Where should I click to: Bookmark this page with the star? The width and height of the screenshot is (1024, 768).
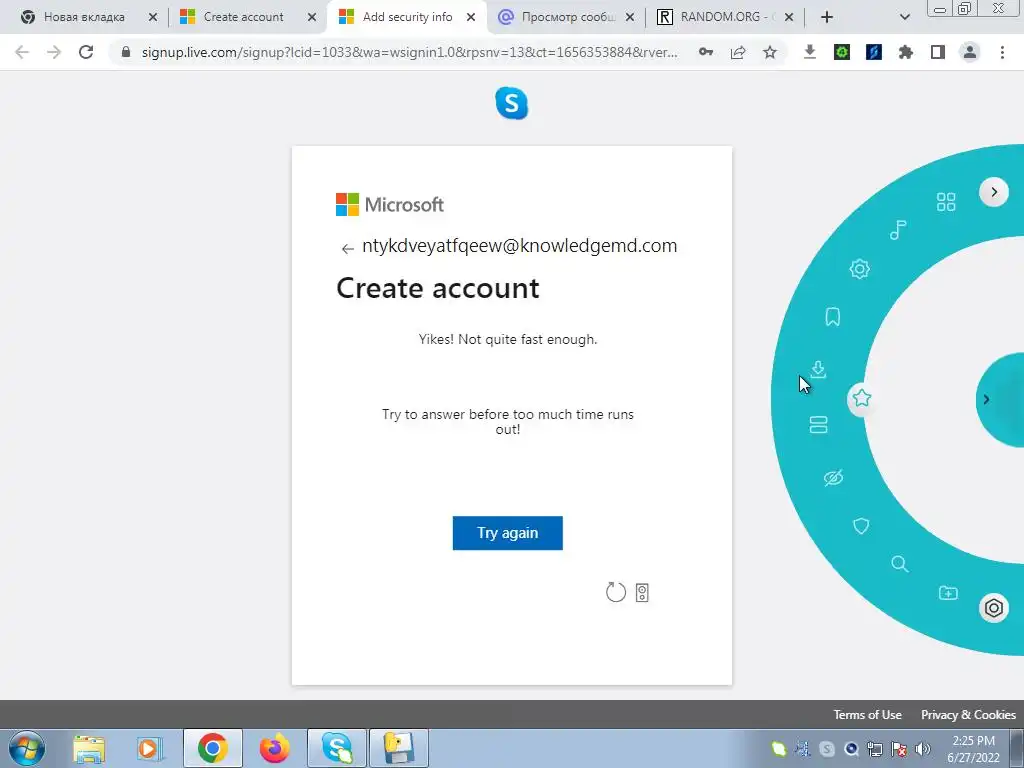[770, 52]
